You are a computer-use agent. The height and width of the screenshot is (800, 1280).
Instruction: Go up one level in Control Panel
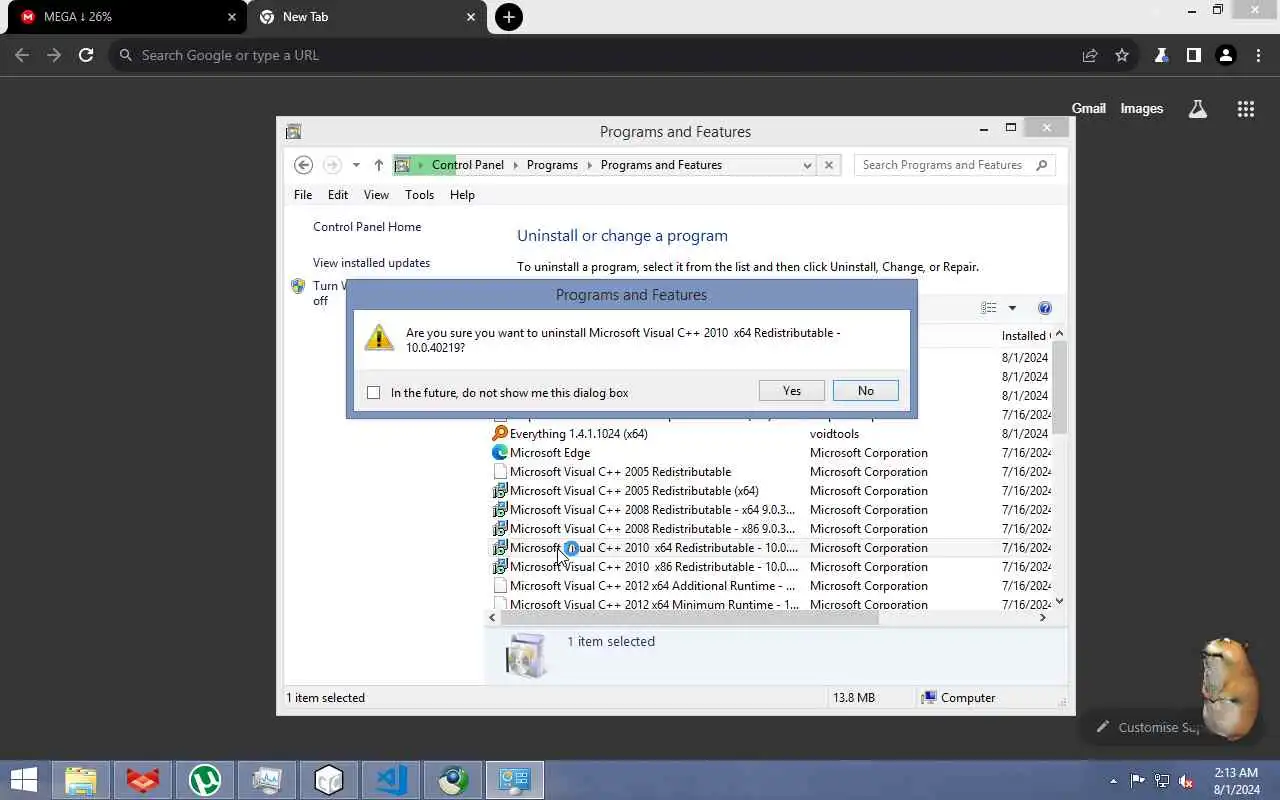coord(378,165)
